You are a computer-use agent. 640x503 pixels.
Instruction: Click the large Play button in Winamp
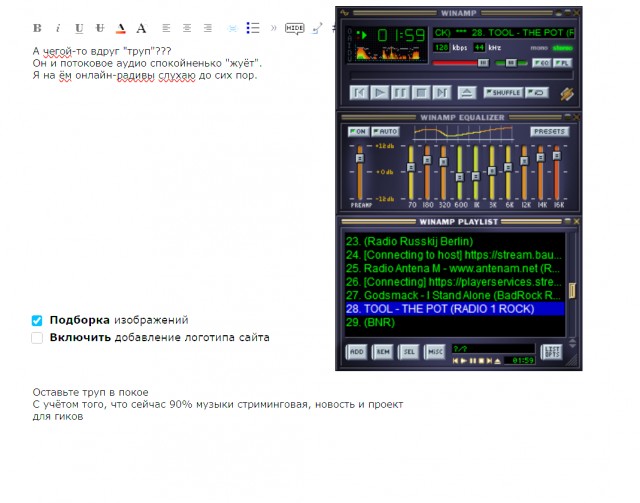pyautogui.click(x=380, y=93)
